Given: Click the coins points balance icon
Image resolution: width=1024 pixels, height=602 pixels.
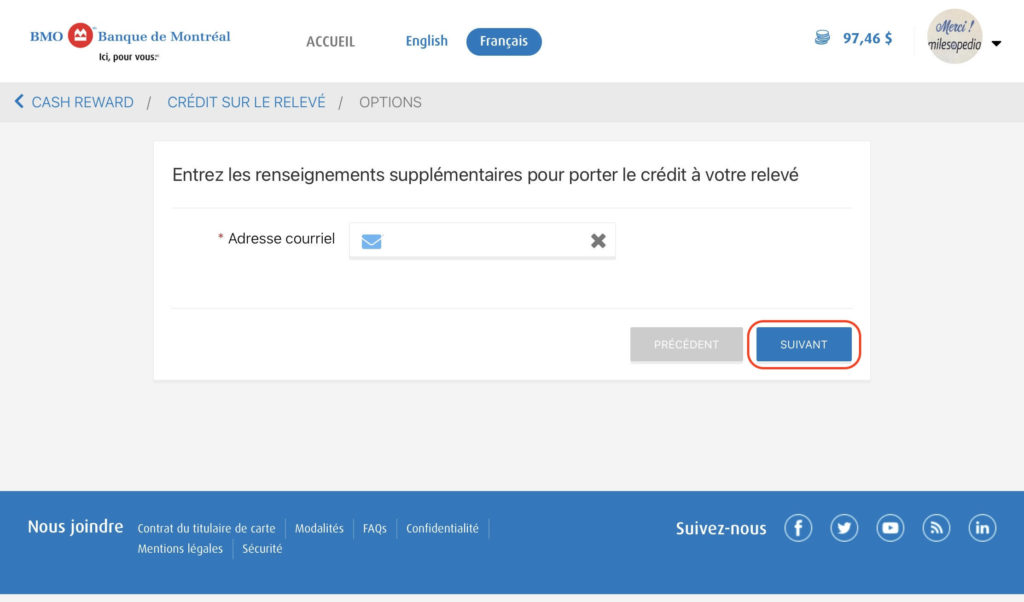Looking at the screenshot, I should [x=822, y=39].
